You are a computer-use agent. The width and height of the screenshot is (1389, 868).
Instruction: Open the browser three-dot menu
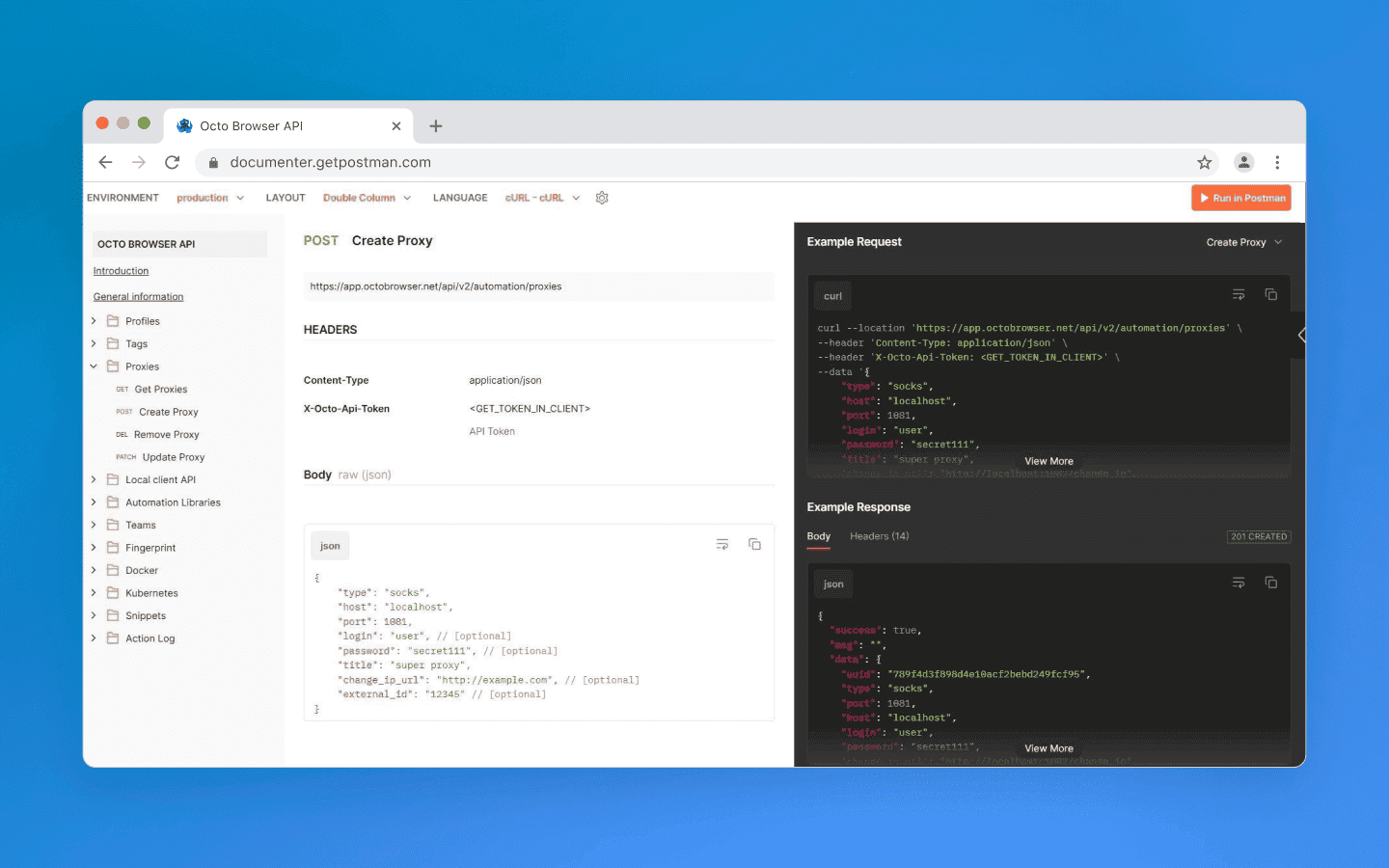point(1277,162)
